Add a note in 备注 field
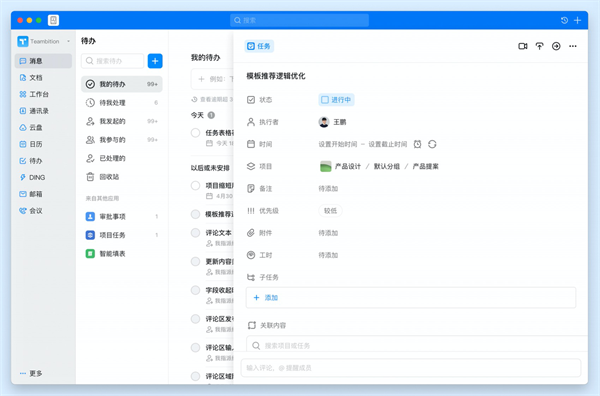Viewport: 600px width, 396px height. tap(328, 189)
